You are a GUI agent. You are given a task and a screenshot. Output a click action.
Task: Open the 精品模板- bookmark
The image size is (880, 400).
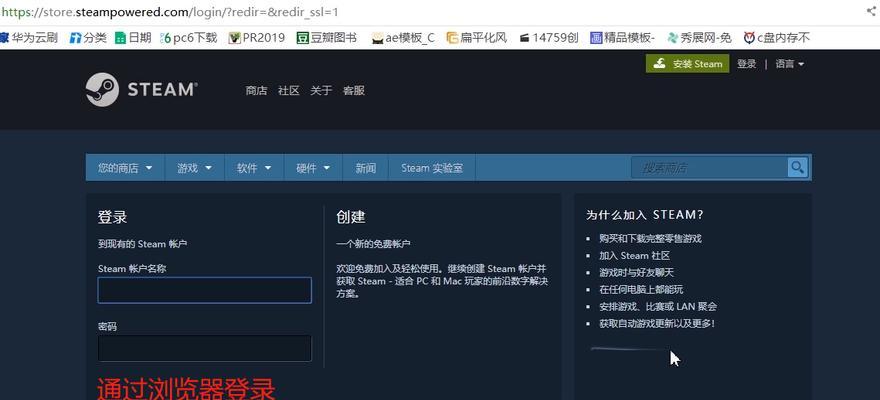click(x=622, y=38)
